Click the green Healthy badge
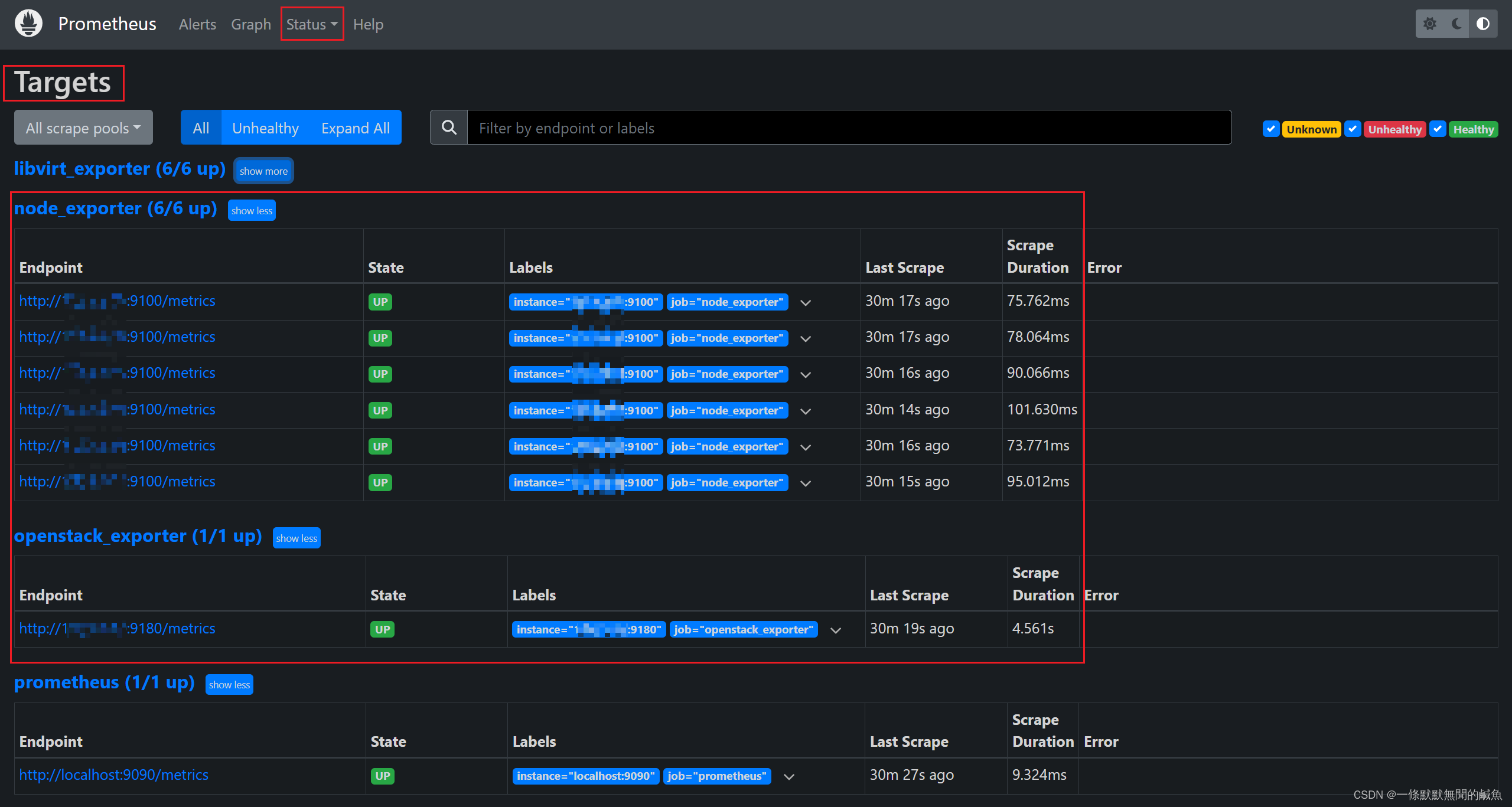 (x=1474, y=129)
